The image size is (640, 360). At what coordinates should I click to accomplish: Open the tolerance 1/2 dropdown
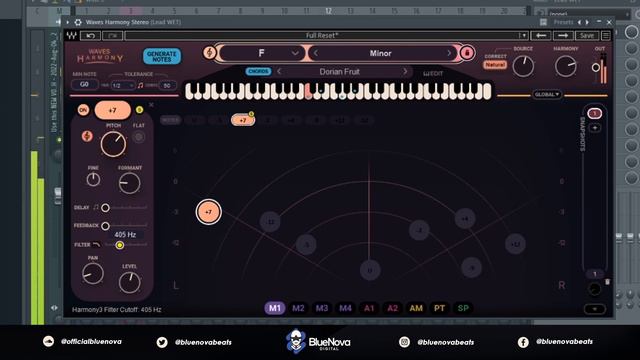pos(122,85)
